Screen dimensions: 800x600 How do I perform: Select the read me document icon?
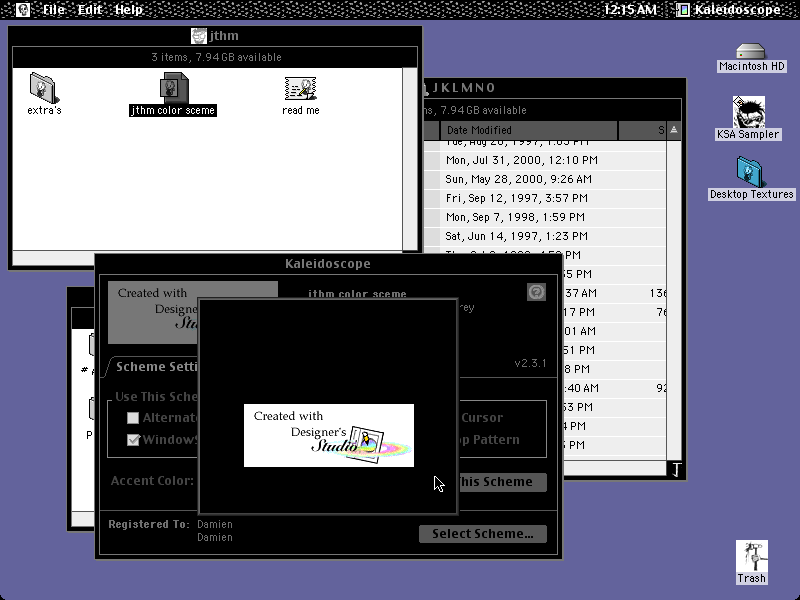pyautogui.click(x=301, y=89)
